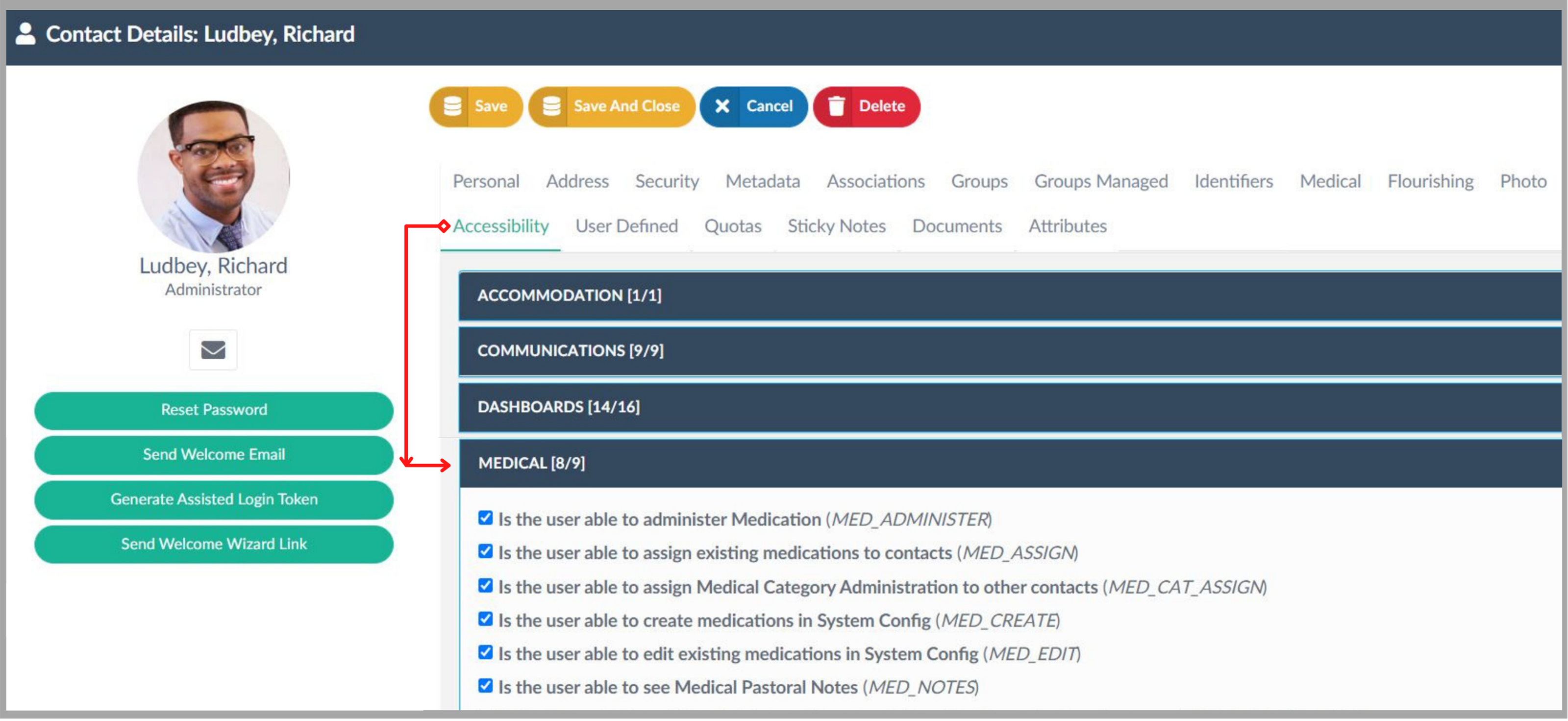This screenshot has width=1568, height=721.
Task: Open the Sticky Notes tab
Action: 836,226
